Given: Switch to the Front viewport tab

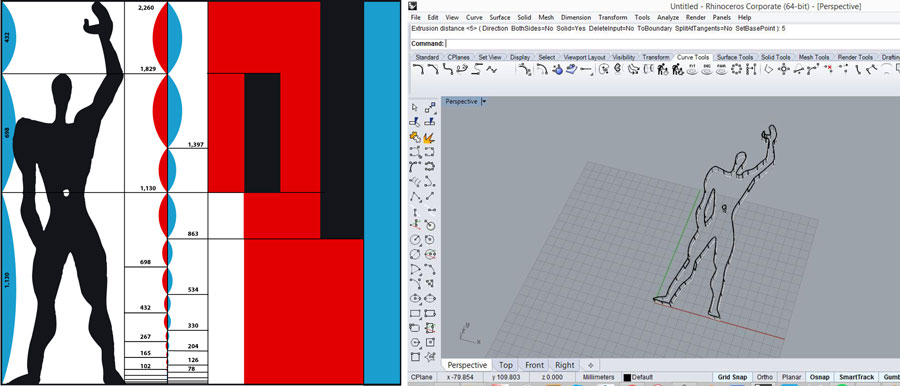Looking at the screenshot, I should pos(534,365).
